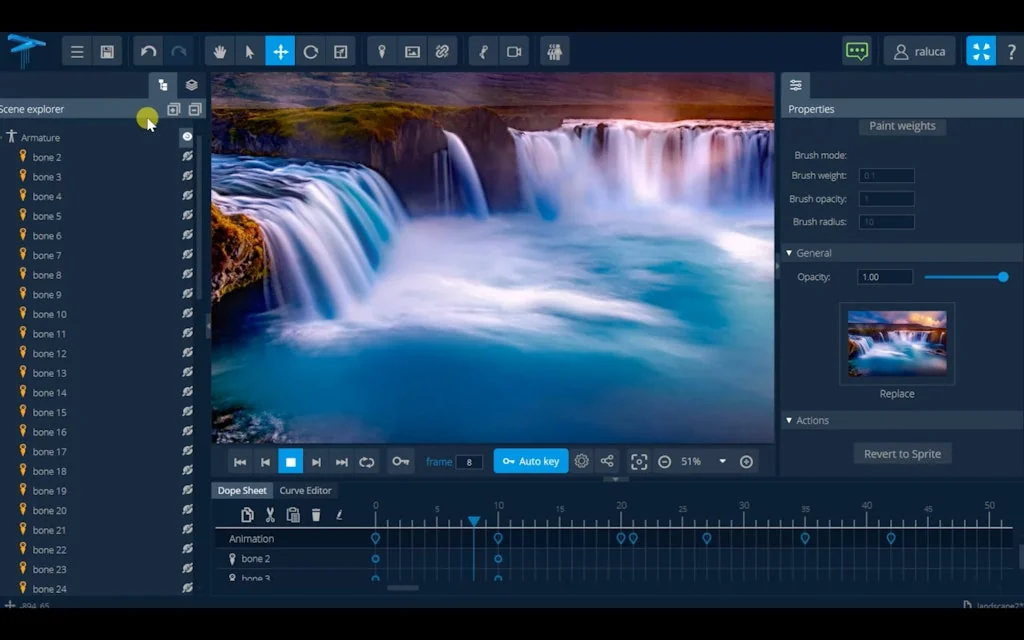Click the Opacity slider handle
The height and width of the screenshot is (640, 1024).
[1003, 277]
